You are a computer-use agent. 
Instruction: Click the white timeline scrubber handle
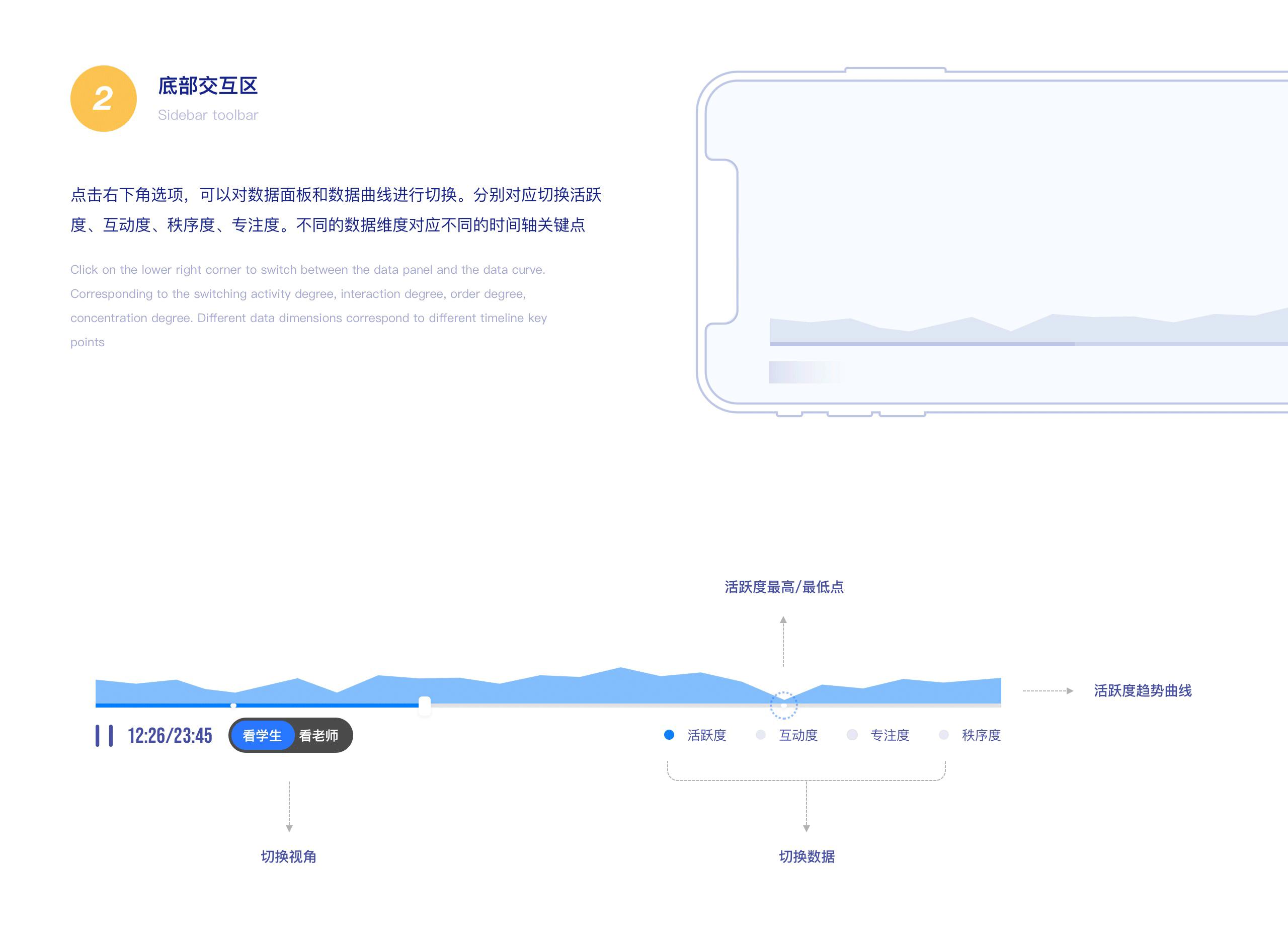click(424, 706)
